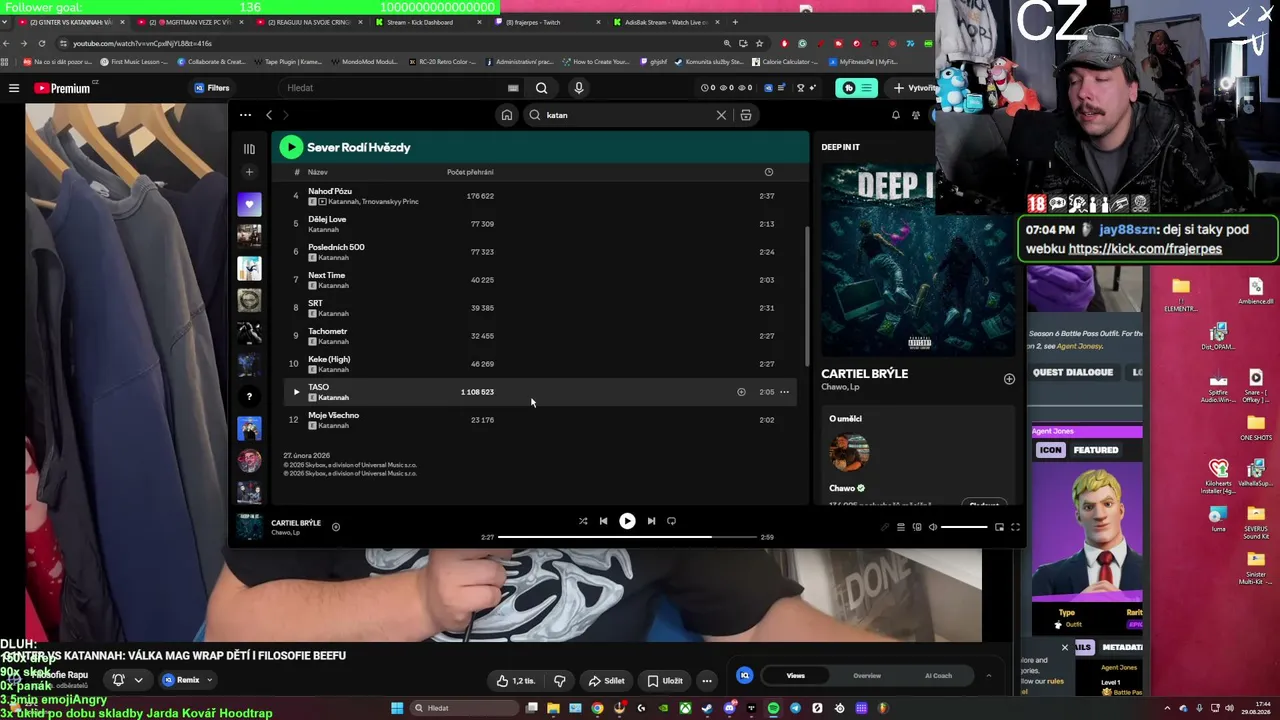Toggle shuffle in Spotify player
1280x720 pixels.
tap(583, 521)
